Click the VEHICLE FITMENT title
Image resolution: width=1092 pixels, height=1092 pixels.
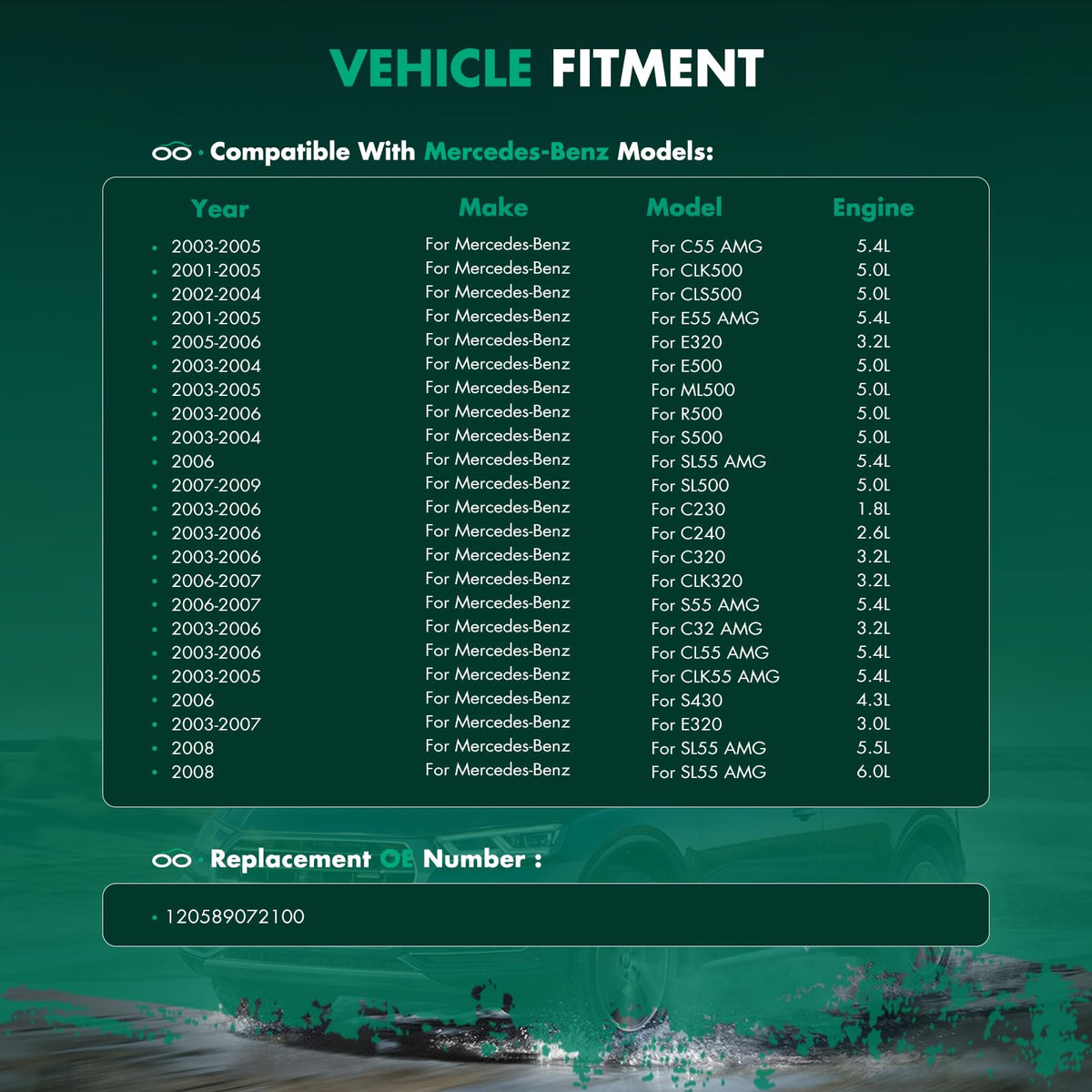(x=546, y=68)
